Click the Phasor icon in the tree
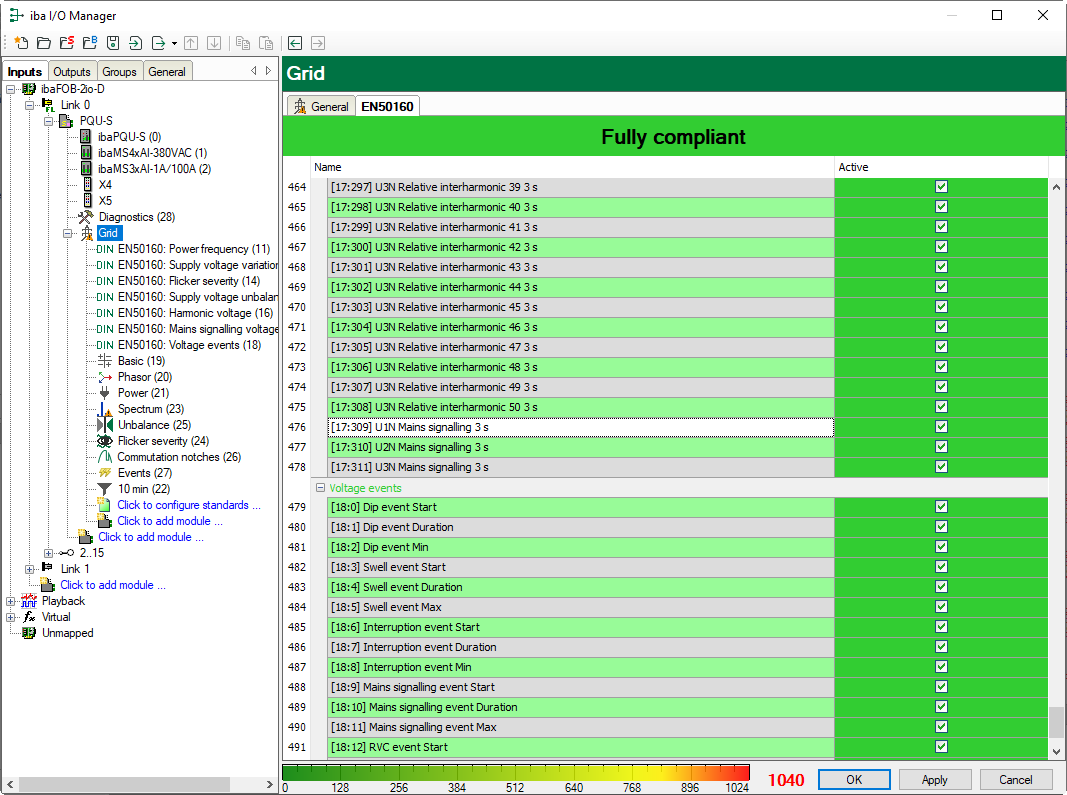 tap(104, 377)
